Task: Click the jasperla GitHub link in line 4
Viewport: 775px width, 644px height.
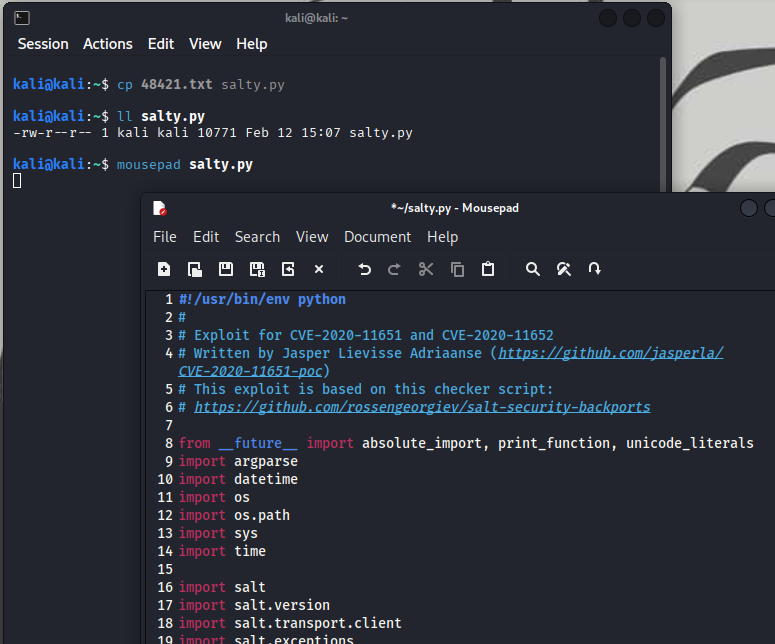Action: click(x=610, y=353)
